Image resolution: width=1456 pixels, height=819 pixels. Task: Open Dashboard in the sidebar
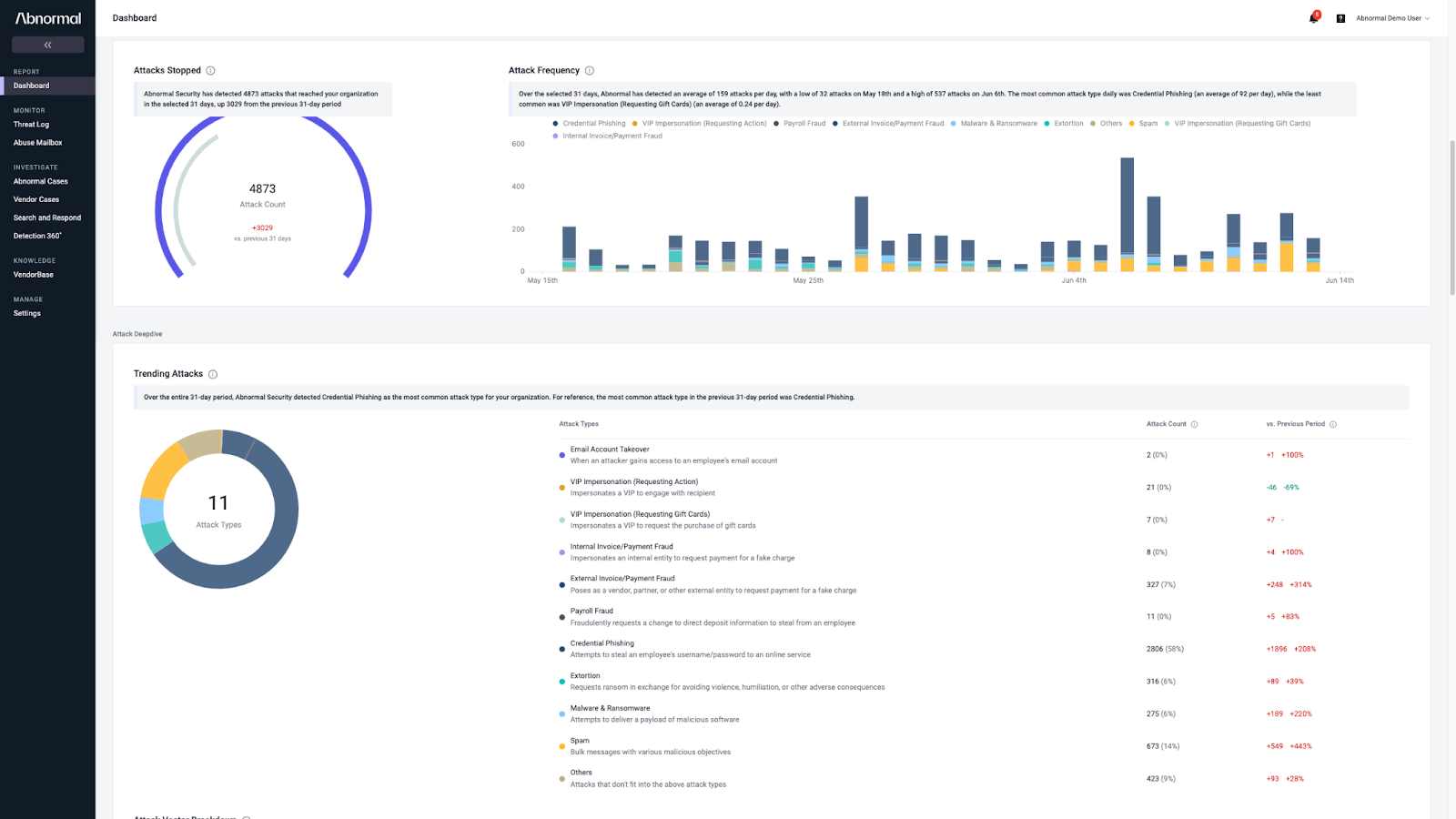tap(47, 86)
